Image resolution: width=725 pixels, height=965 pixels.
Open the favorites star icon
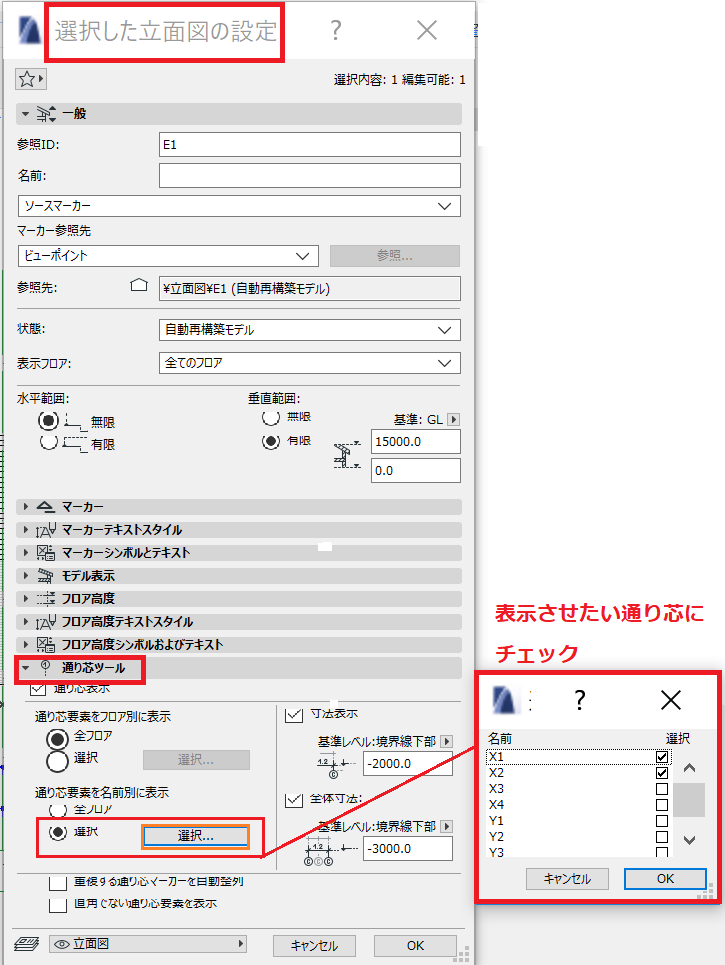pos(31,79)
